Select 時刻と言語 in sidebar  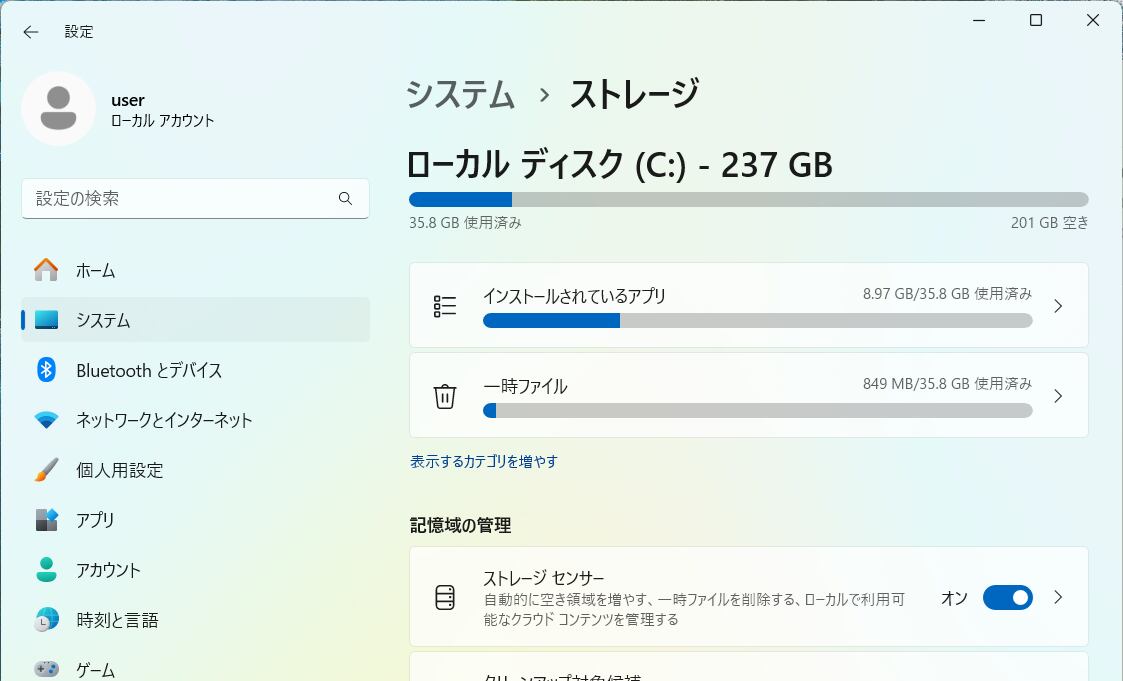pos(117,620)
